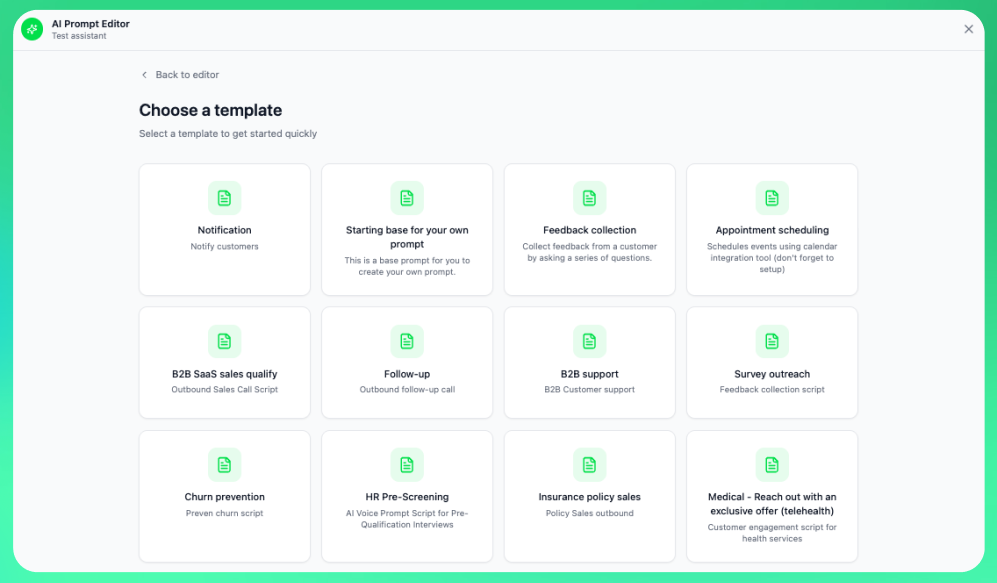The width and height of the screenshot is (997, 583).
Task: Select the B2B support template icon
Action: click(589, 341)
